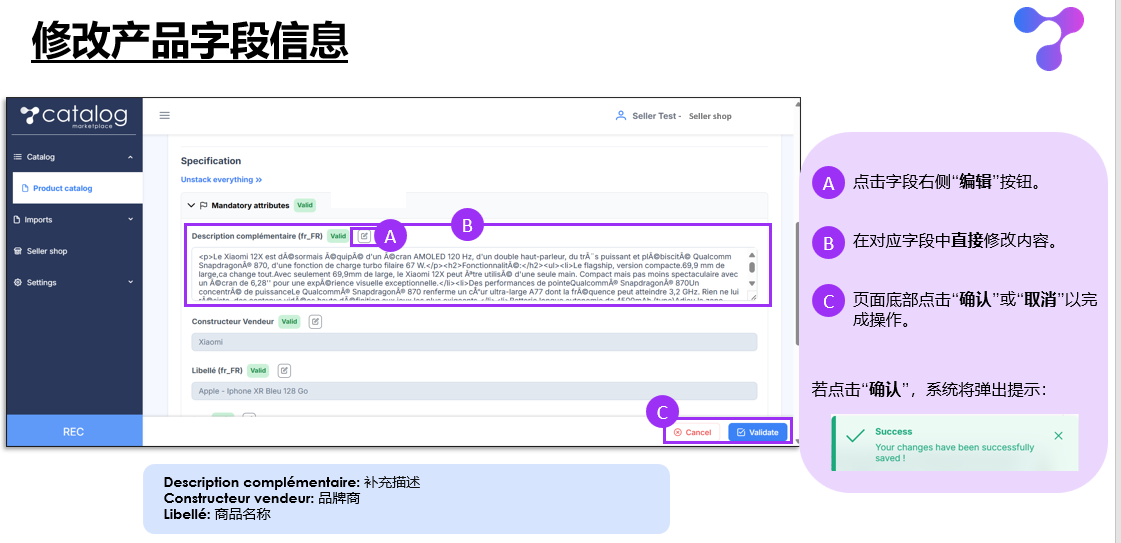This screenshot has height=543, width=1121.
Task: Click edit icon next to Libellé (fr_FR)
Action: [x=284, y=370]
